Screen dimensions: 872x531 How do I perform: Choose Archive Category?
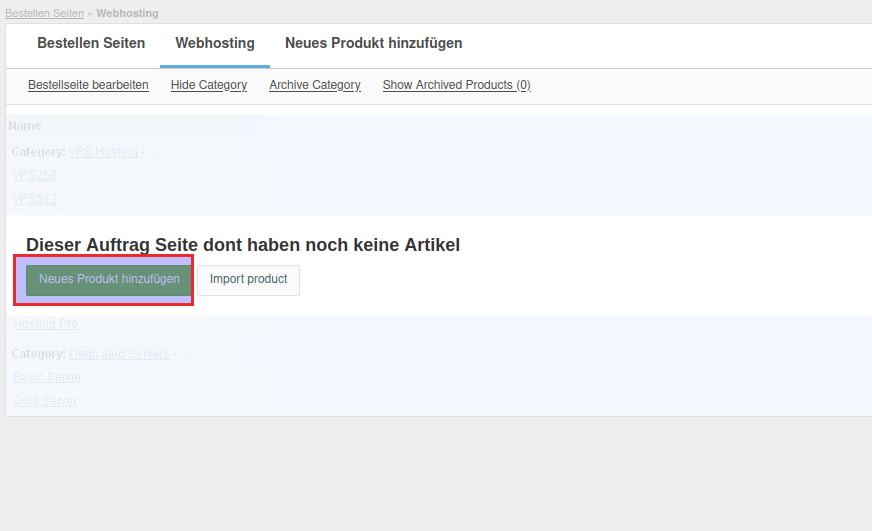coord(315,85)
